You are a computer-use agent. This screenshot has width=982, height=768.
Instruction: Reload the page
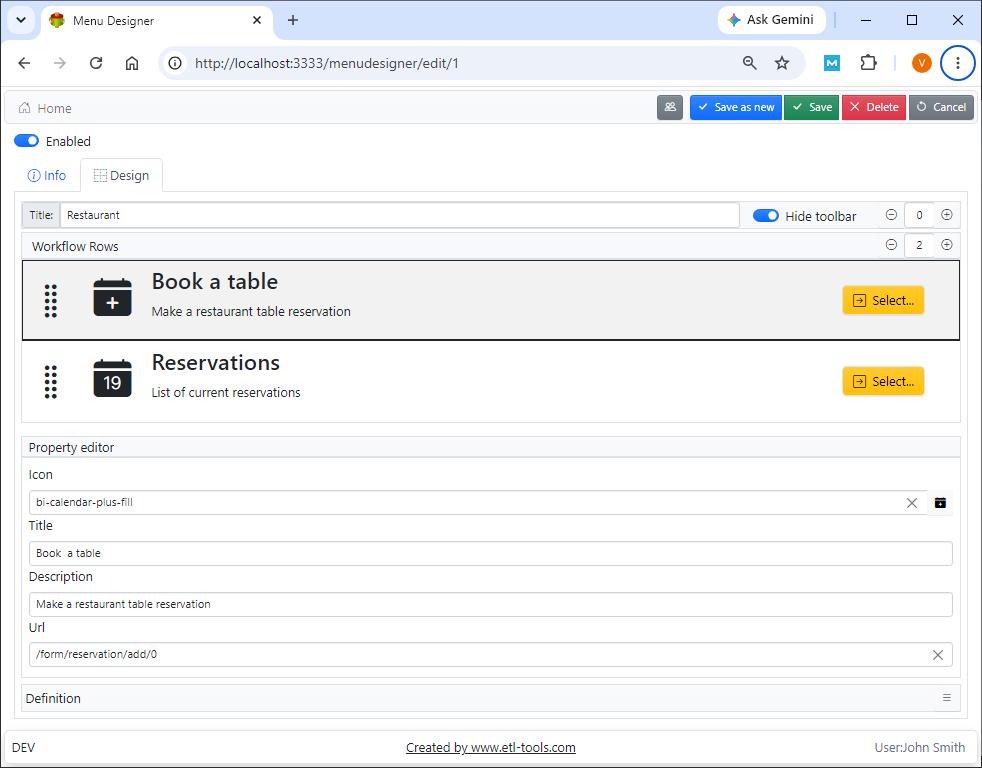tap(96, 63)
